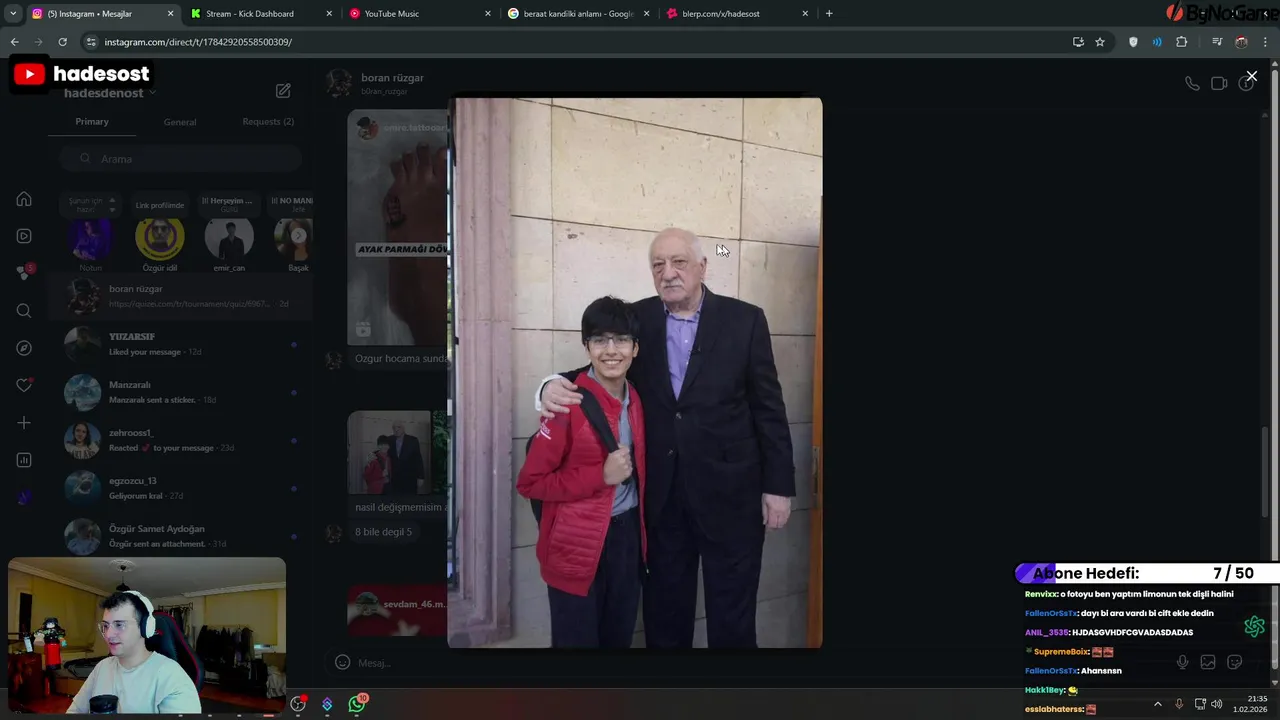Viewport: 1280px width, 720px height.
Task: Start an audio call with boran rüzgar
Action: click(1192, 84)
